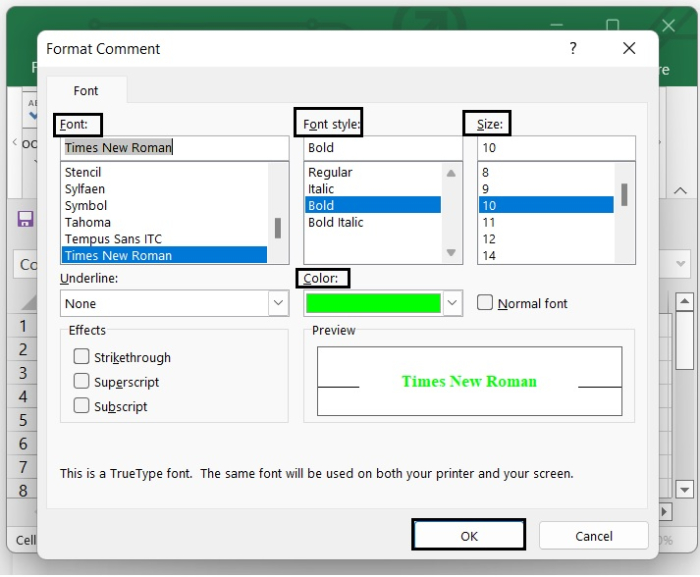Select Times New Roman in font list
The image size is (700, 577).
[164, 255]
